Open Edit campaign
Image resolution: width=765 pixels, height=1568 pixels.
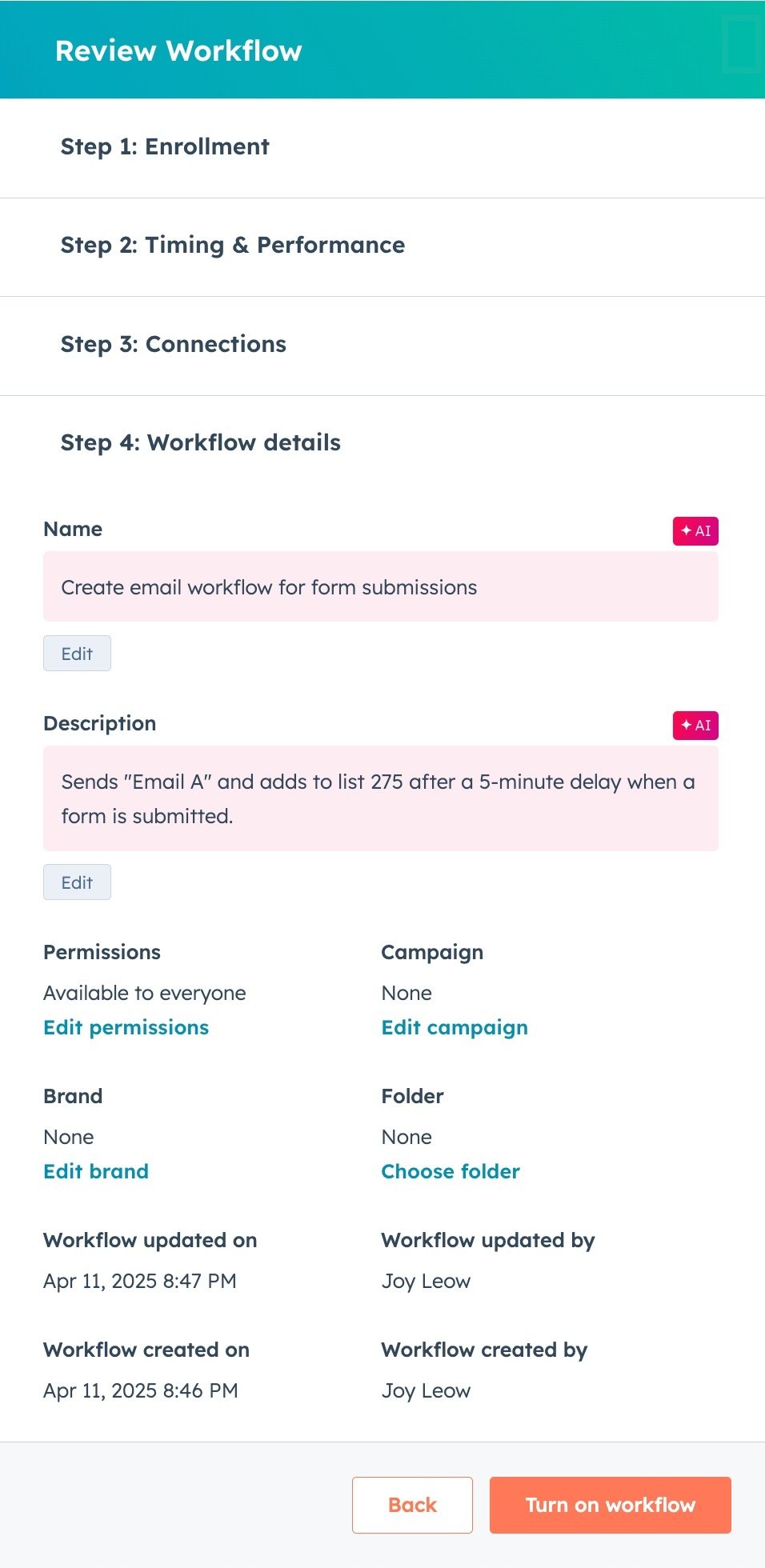click(454, 1027)
